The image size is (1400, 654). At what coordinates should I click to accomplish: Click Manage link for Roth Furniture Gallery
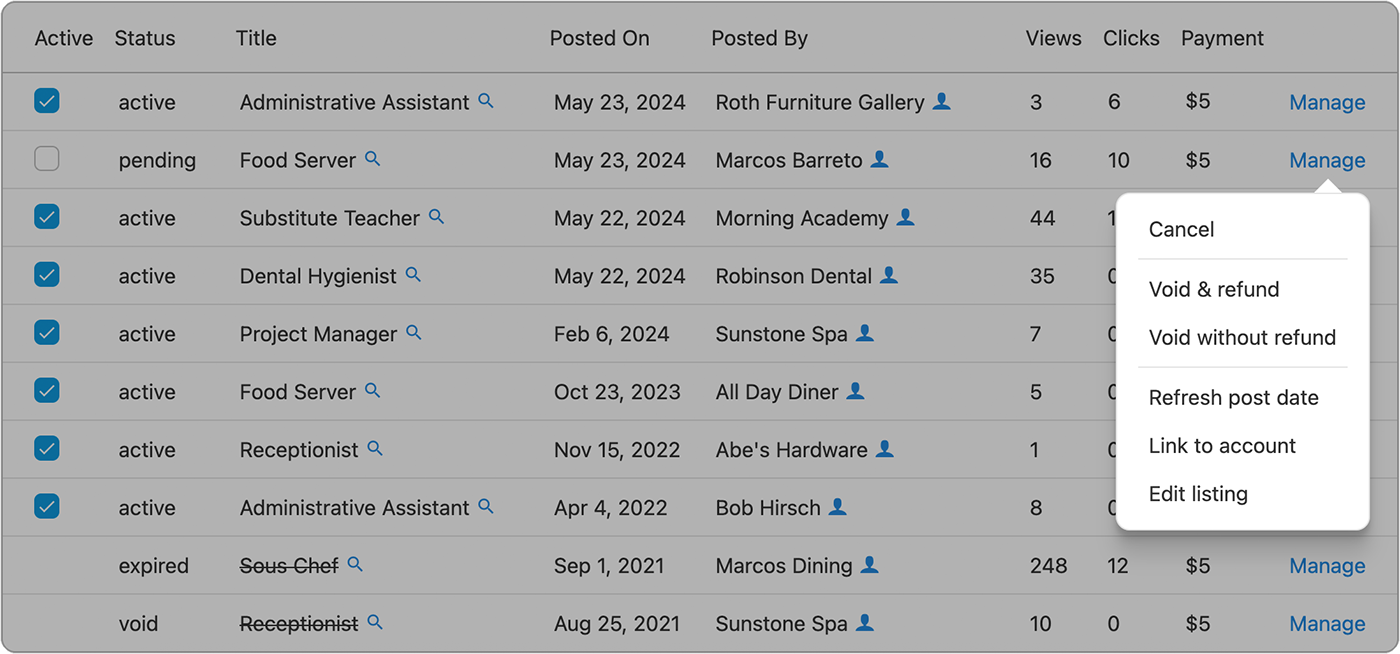1327,102
